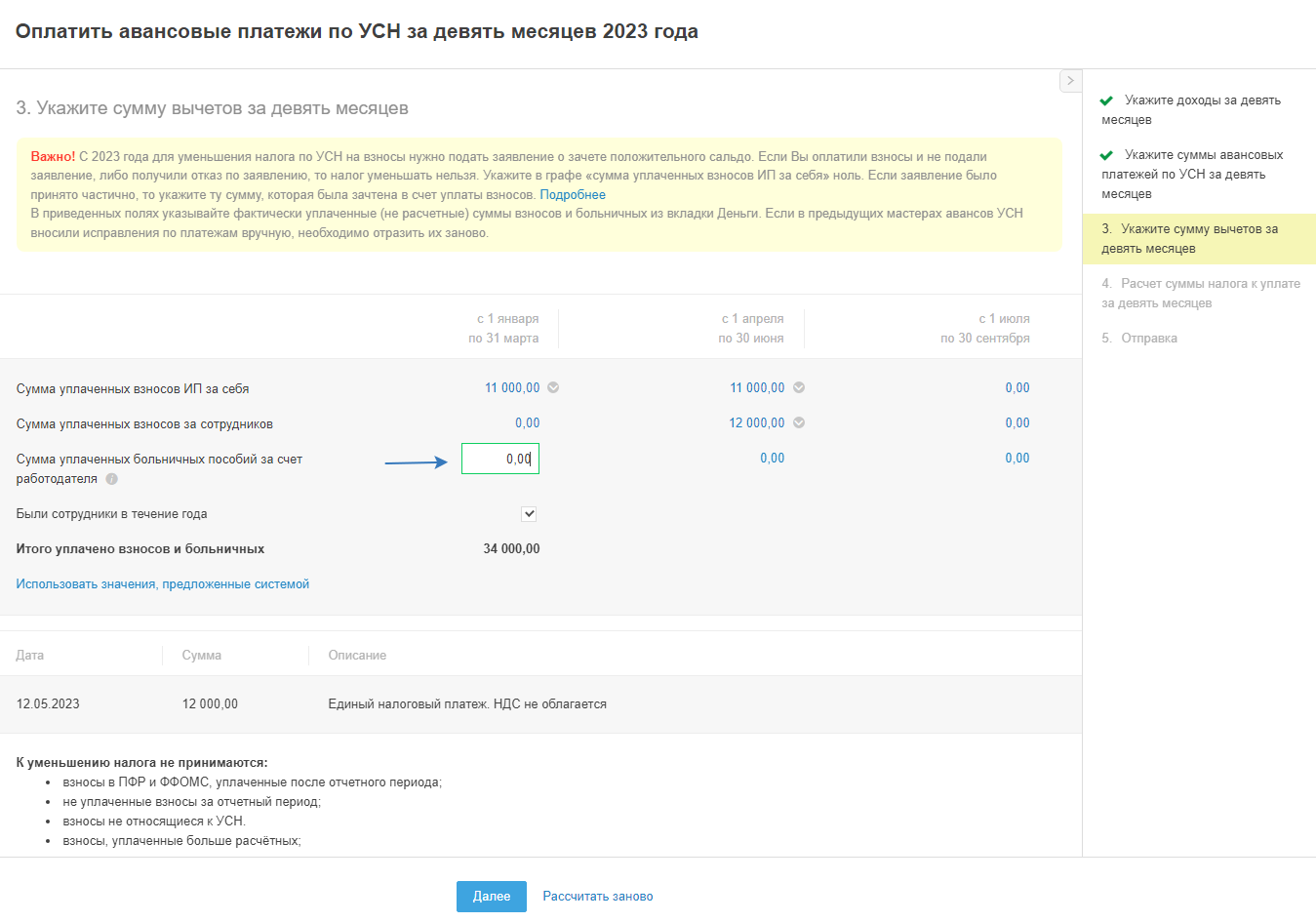1316x922 pixels.
Task: Click the 'К уменьшению налога не принимаются:' heading
Action: click(x=141, y=763)
